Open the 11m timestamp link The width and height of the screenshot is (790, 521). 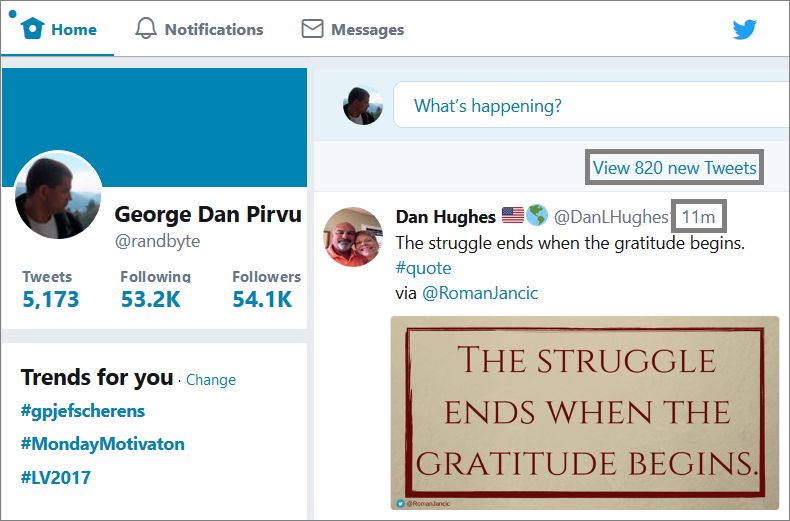tap(698, 217)
